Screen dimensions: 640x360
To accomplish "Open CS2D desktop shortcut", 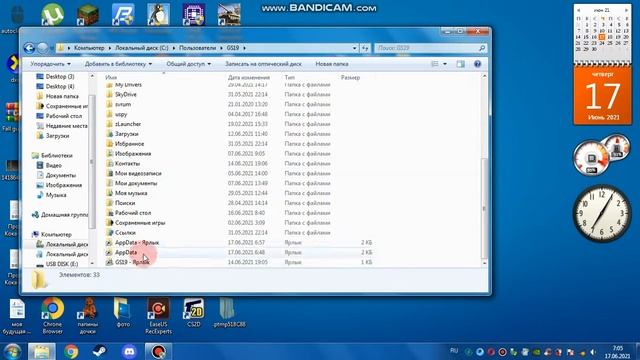I will pos(193,313).
